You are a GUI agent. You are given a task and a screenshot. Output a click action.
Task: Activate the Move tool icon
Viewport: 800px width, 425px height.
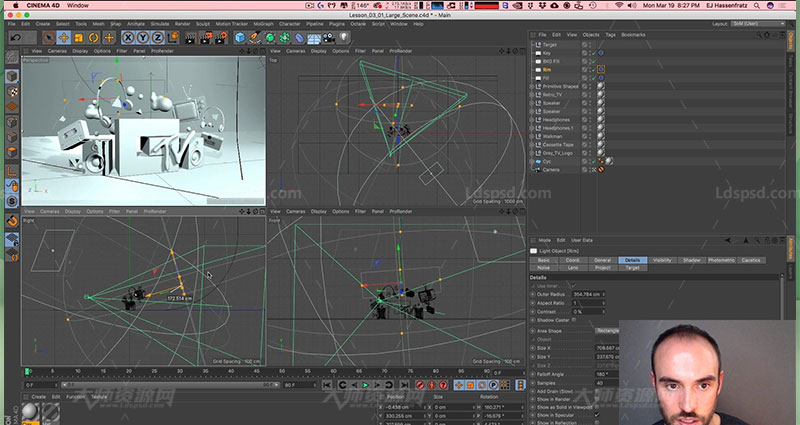pyautogui.click(x=64, y=38)
